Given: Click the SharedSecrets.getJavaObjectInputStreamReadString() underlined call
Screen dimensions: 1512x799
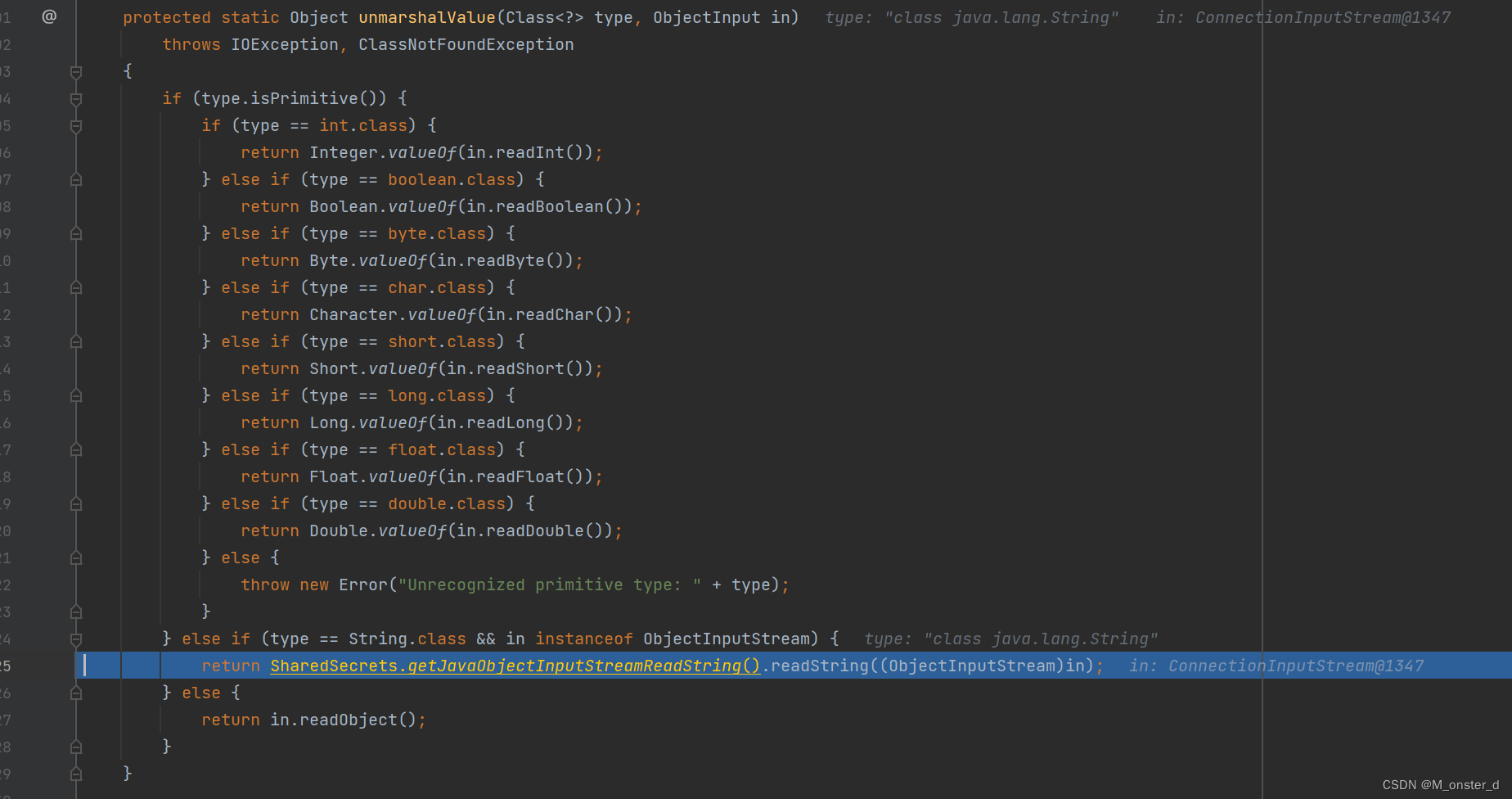Looking at the screenshot, I should 515,666.
